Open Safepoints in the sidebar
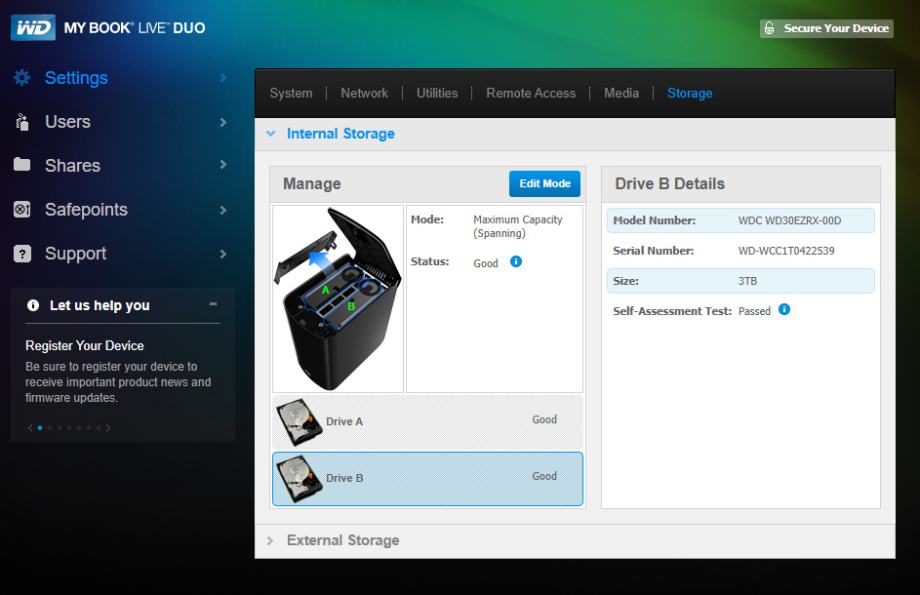 pos(86,209)
